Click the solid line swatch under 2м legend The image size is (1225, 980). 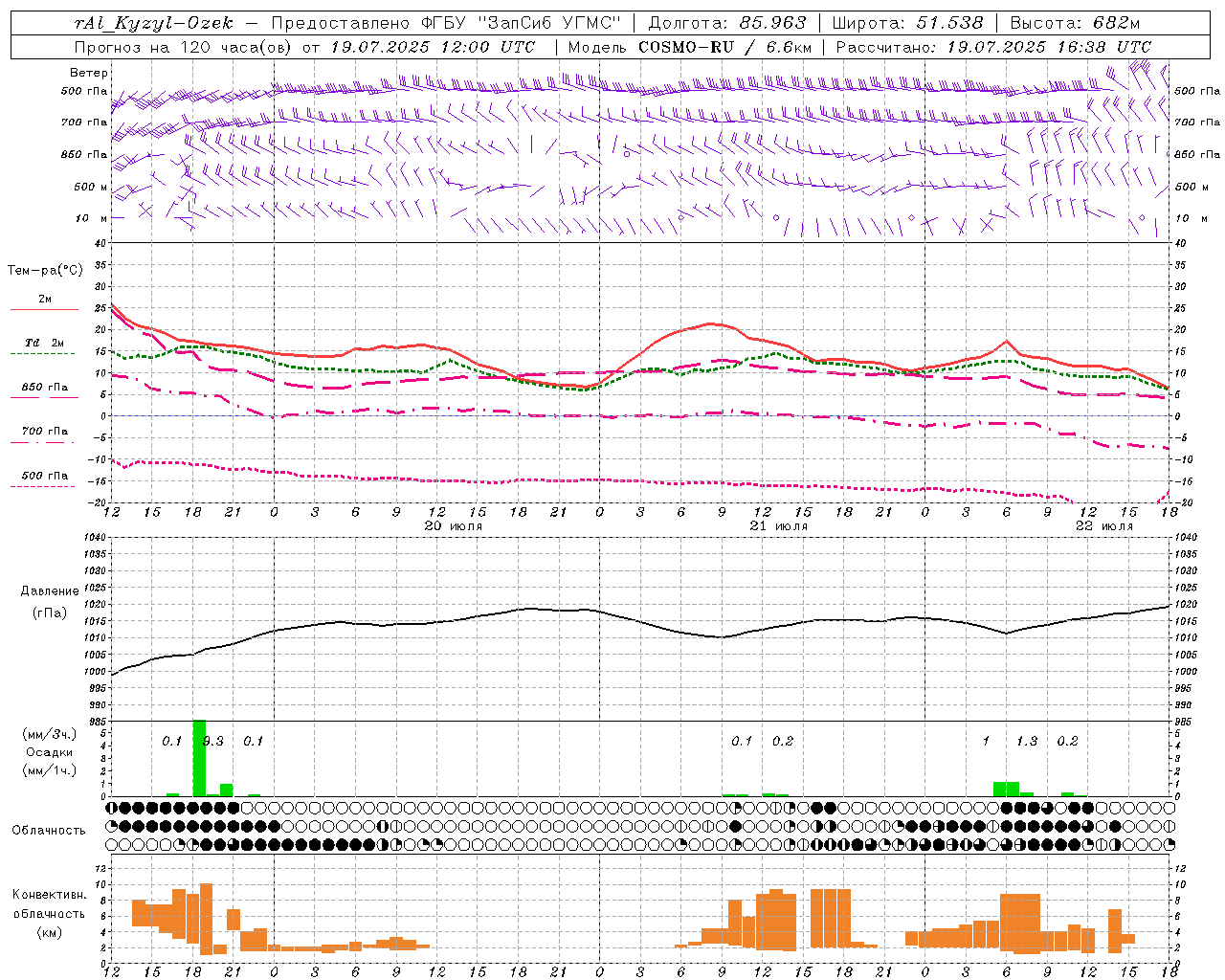[x=44, y=310]
